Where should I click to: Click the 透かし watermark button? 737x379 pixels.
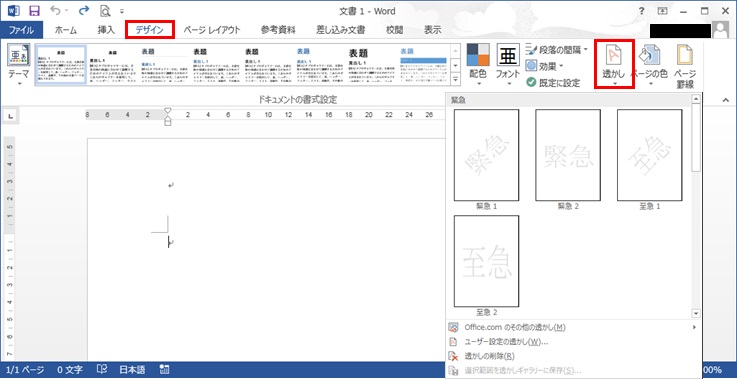pyautogui.click(x=614, y=64)
